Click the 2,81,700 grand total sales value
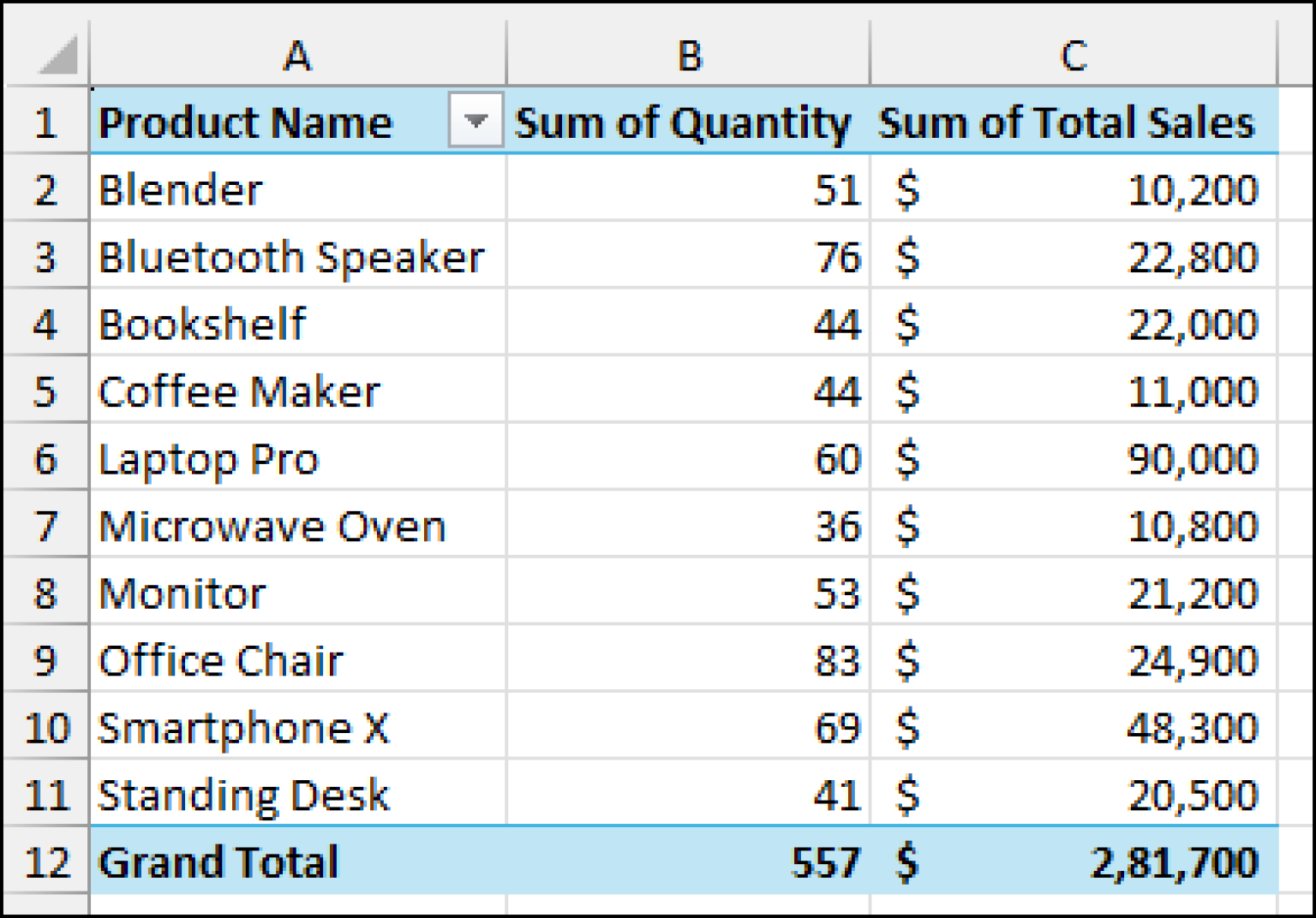Screen dimensions: 1316x918 1174,862
